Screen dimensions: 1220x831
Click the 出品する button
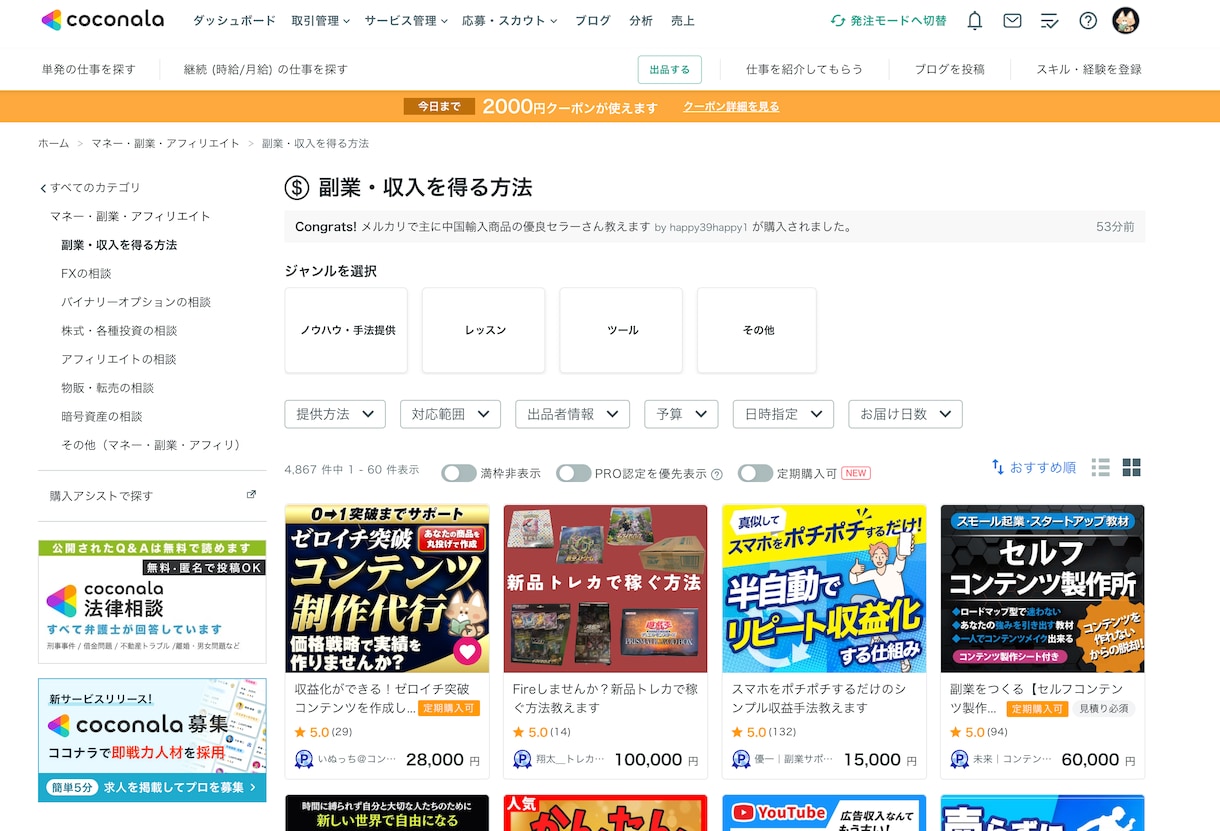(670, 69)
